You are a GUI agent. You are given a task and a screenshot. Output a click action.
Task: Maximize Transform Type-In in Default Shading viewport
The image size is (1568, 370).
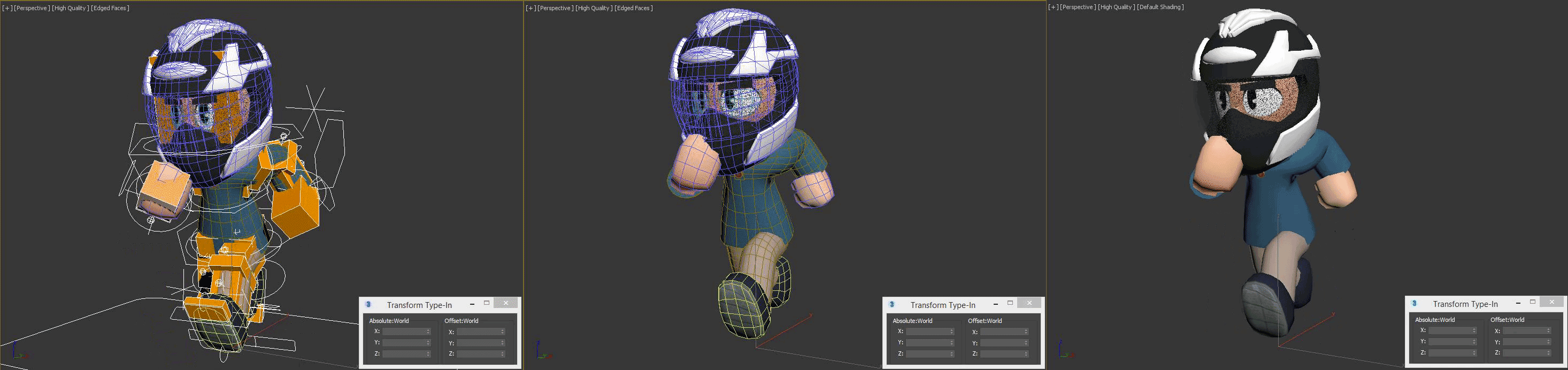click(1532, 302)
